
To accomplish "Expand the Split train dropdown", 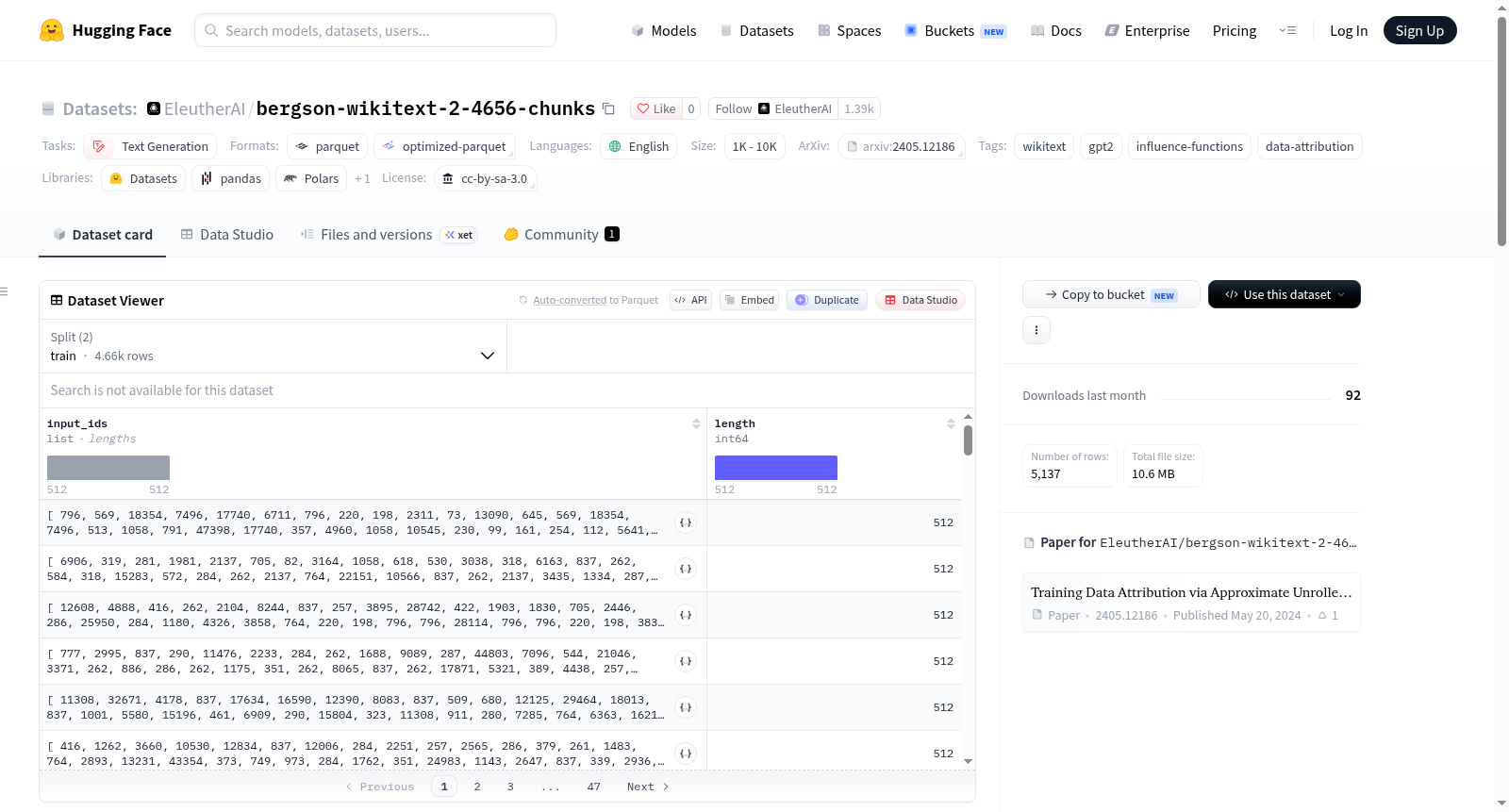I will tap(274, 346).
